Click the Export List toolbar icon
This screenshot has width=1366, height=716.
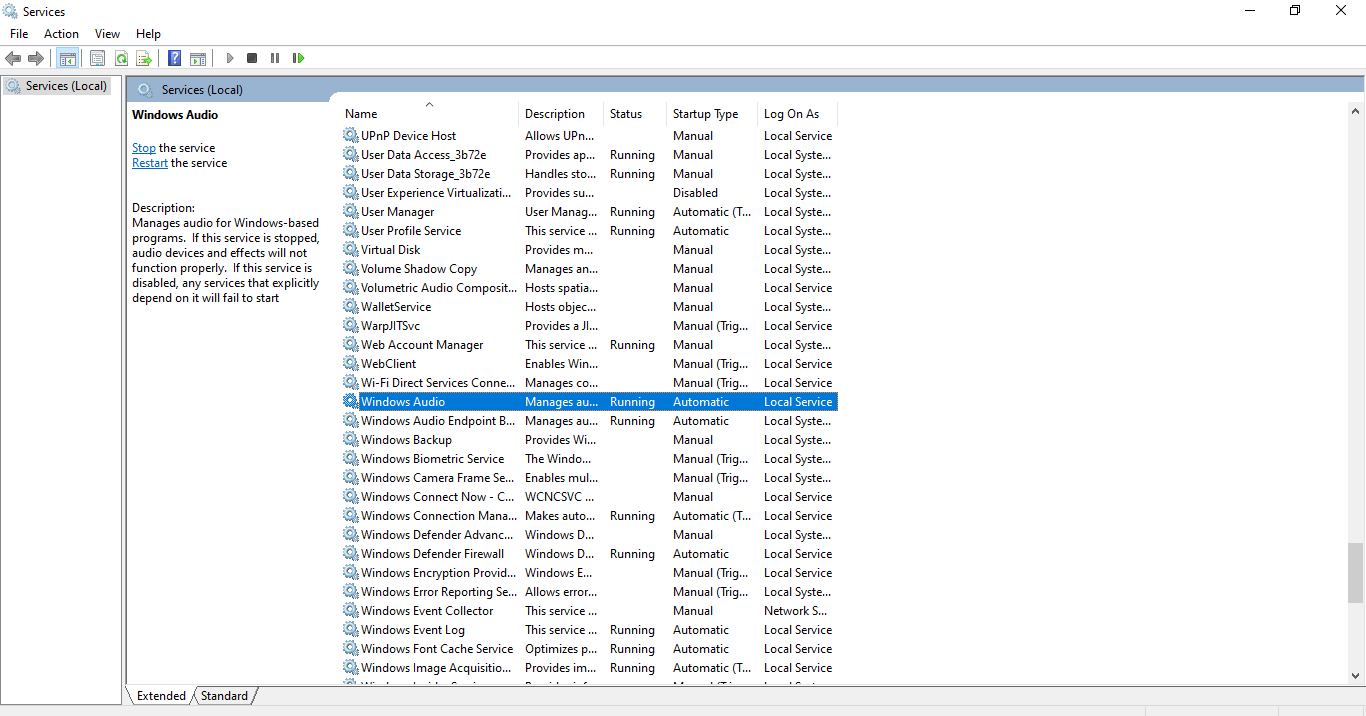[x=144, y=58]
